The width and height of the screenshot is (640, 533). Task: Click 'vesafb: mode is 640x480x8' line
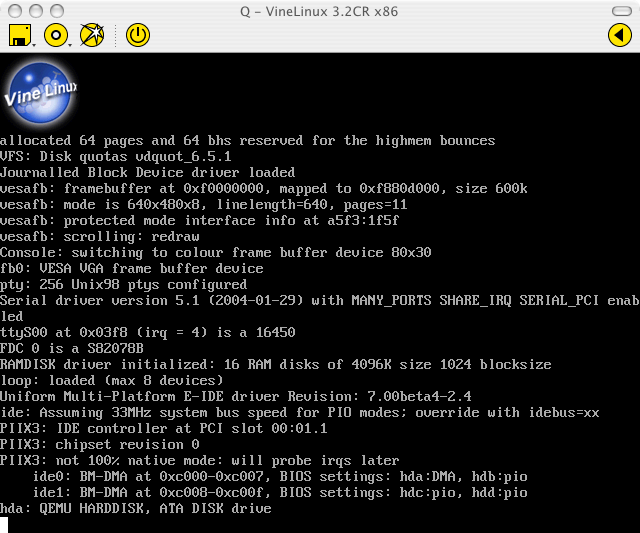pyautogui.click(x=203, y=204)
